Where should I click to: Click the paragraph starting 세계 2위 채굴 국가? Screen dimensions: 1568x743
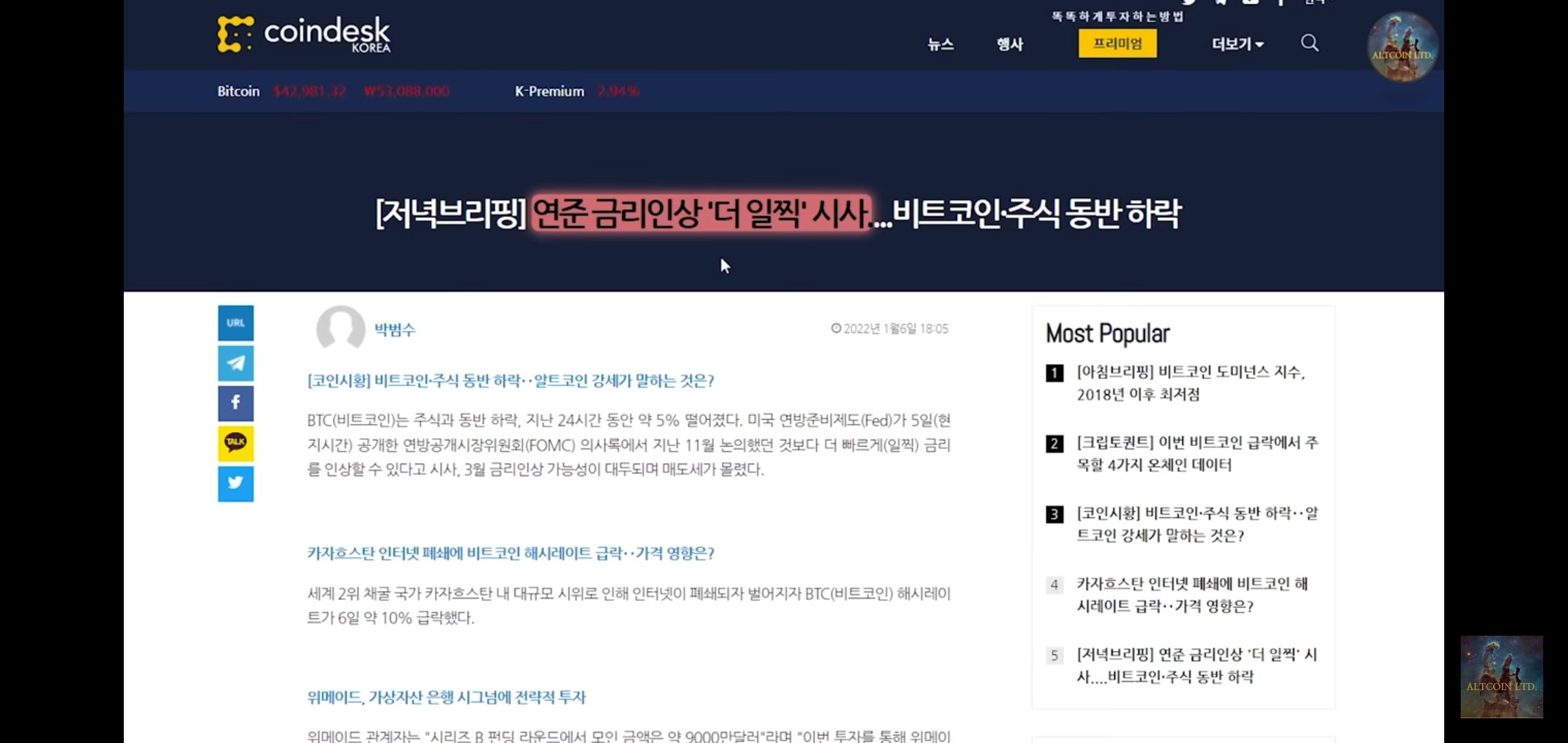point(629,605)
